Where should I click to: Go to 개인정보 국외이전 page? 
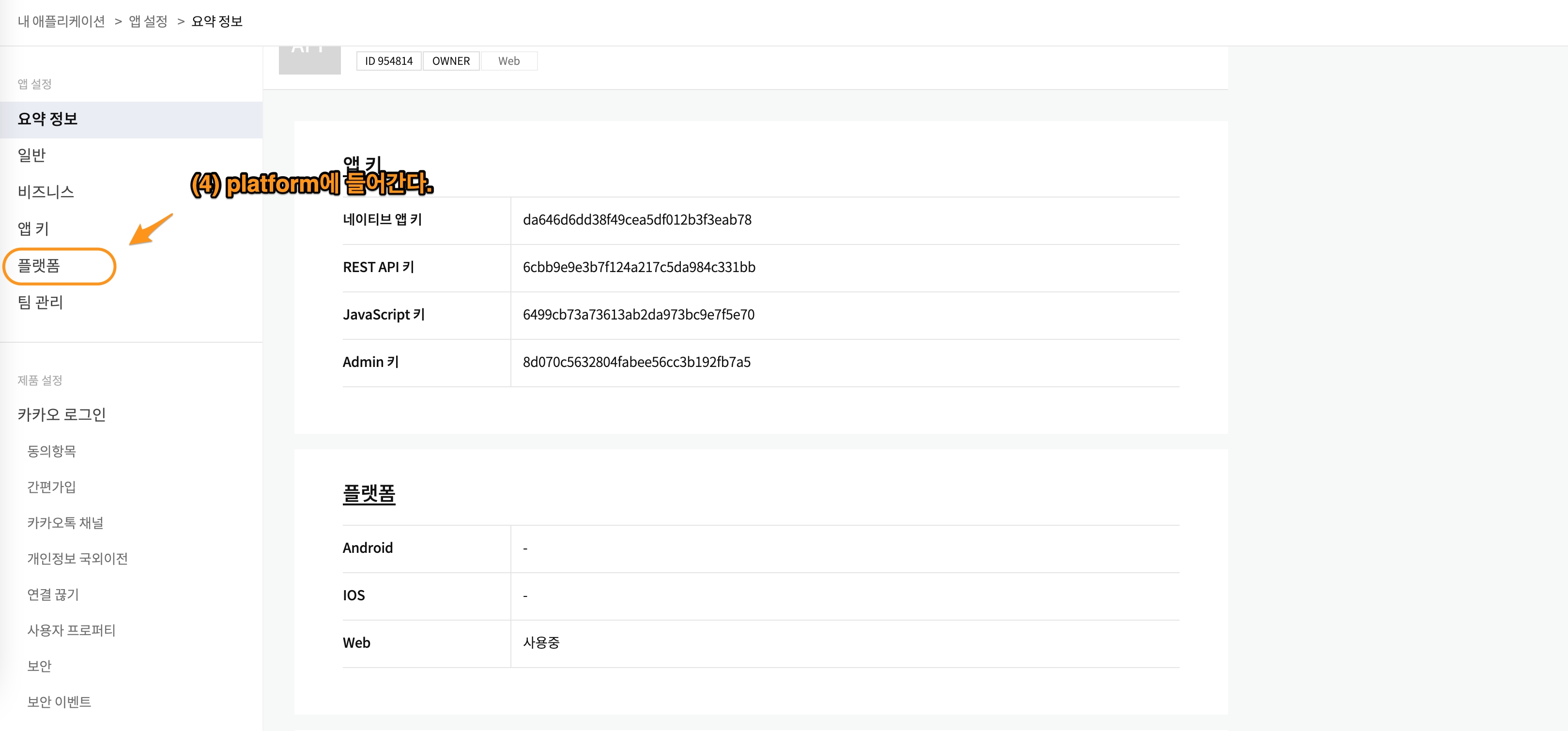click(77, 559)
